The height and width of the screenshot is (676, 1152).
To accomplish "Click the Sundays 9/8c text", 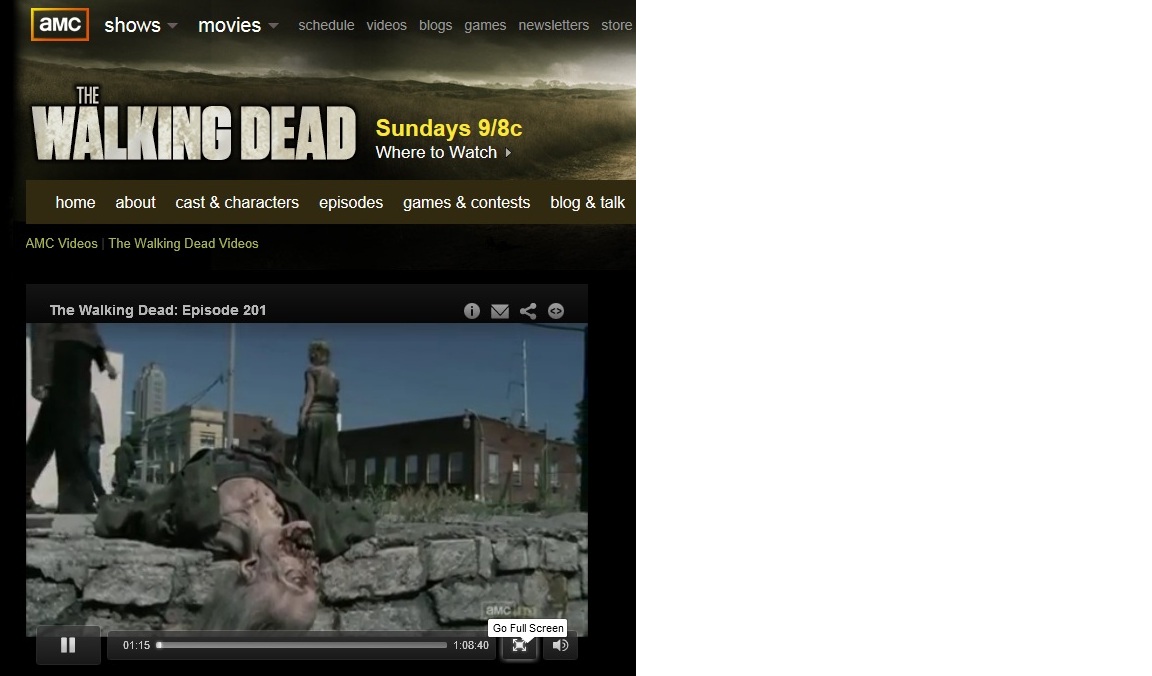I will click(449, 128).
